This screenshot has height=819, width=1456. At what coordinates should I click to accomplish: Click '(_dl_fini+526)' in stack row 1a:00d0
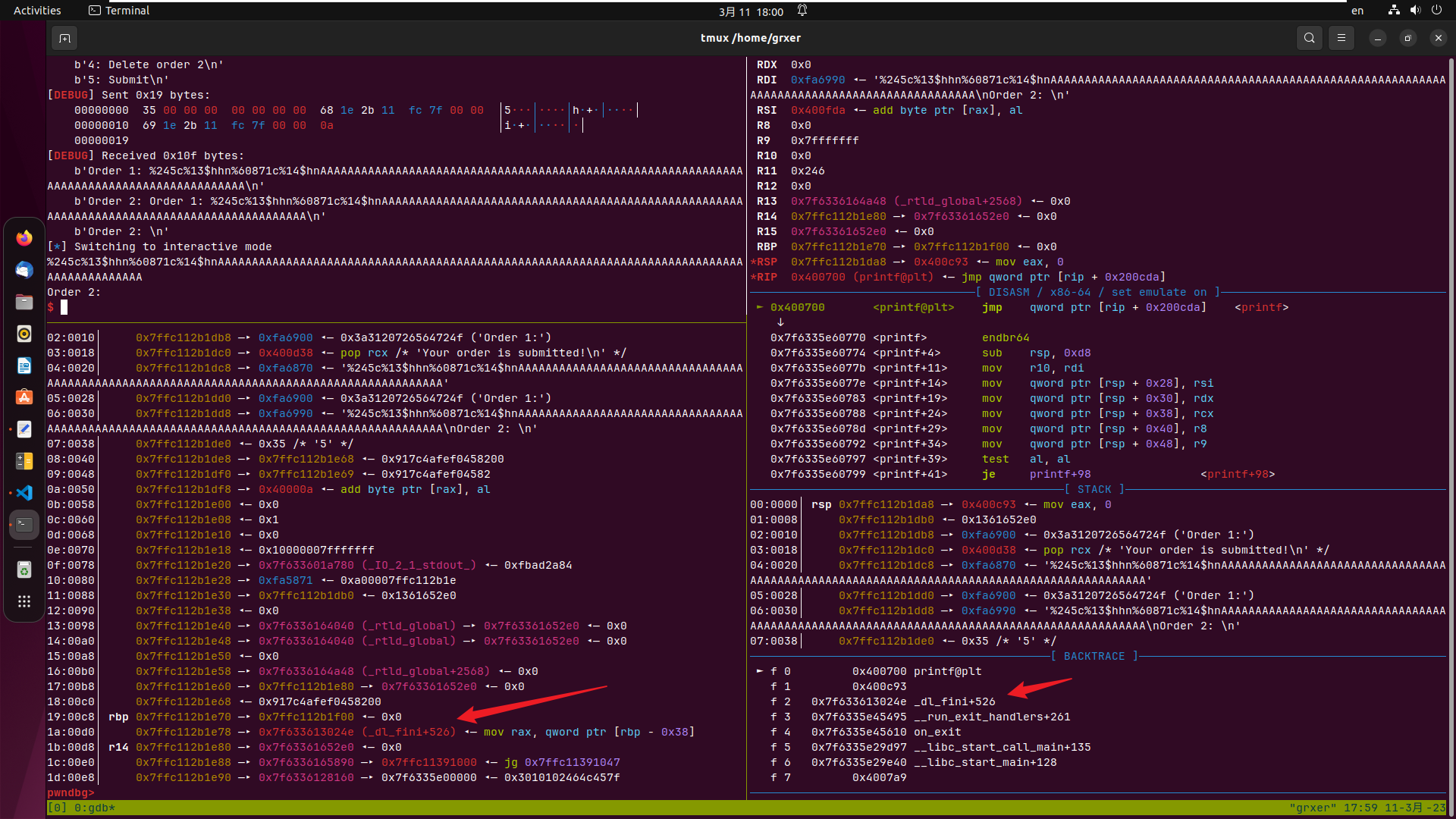coord(409,732)
